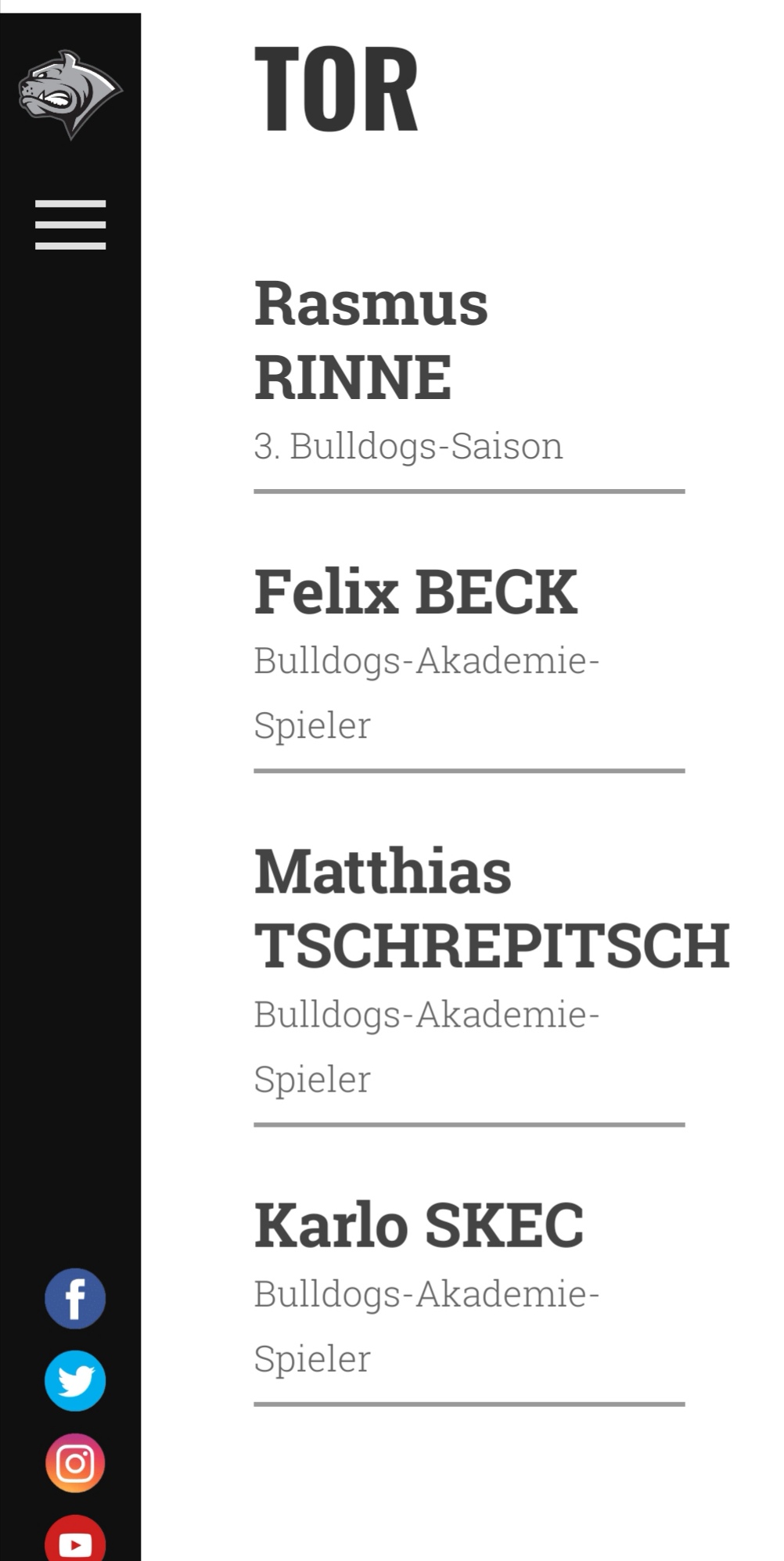Click the divider line below Rasmus Rinne
Viewport: 784px width, 1561px height.
pos(469,491)
